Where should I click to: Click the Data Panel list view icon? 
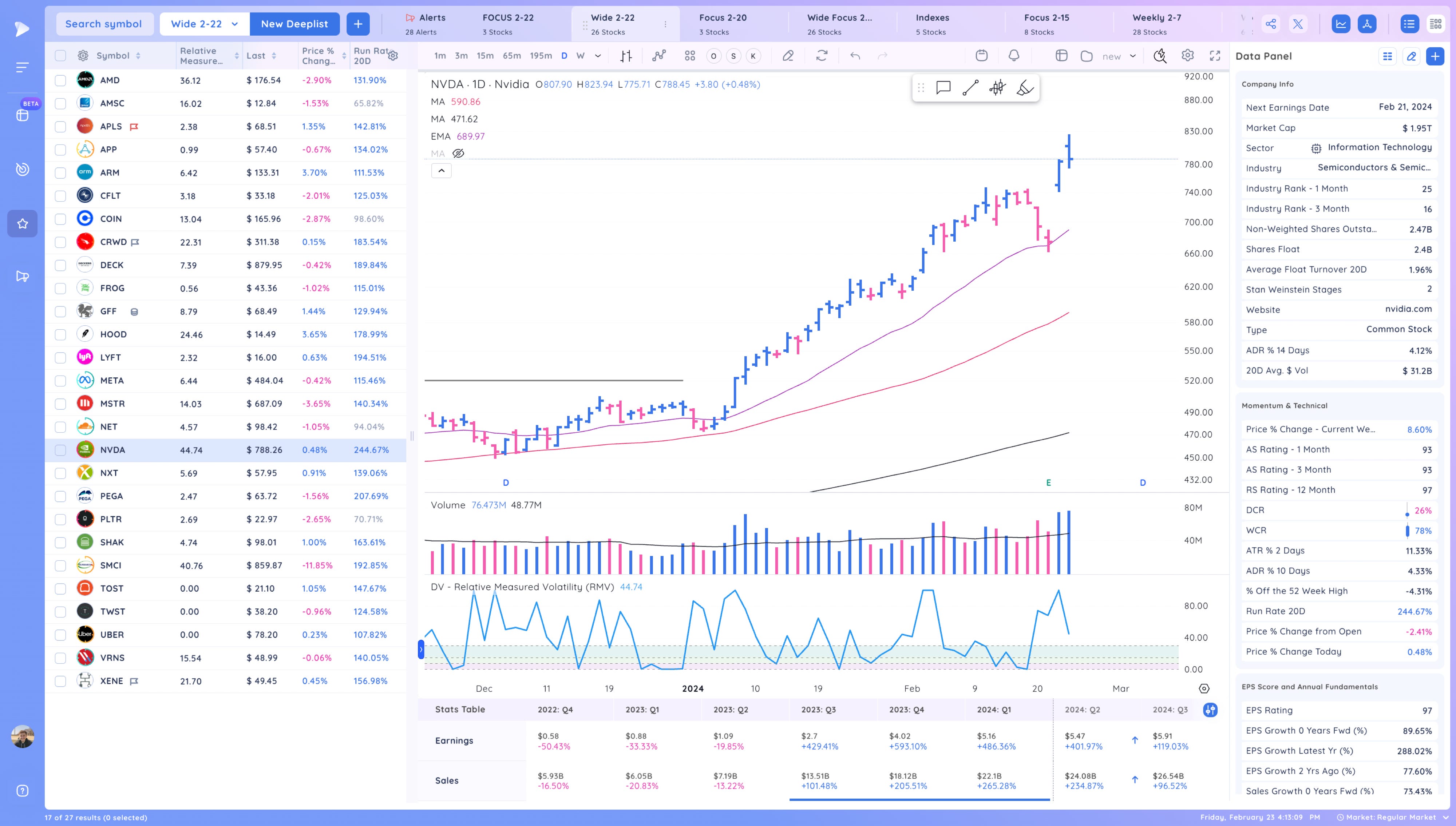[1388, 56]
